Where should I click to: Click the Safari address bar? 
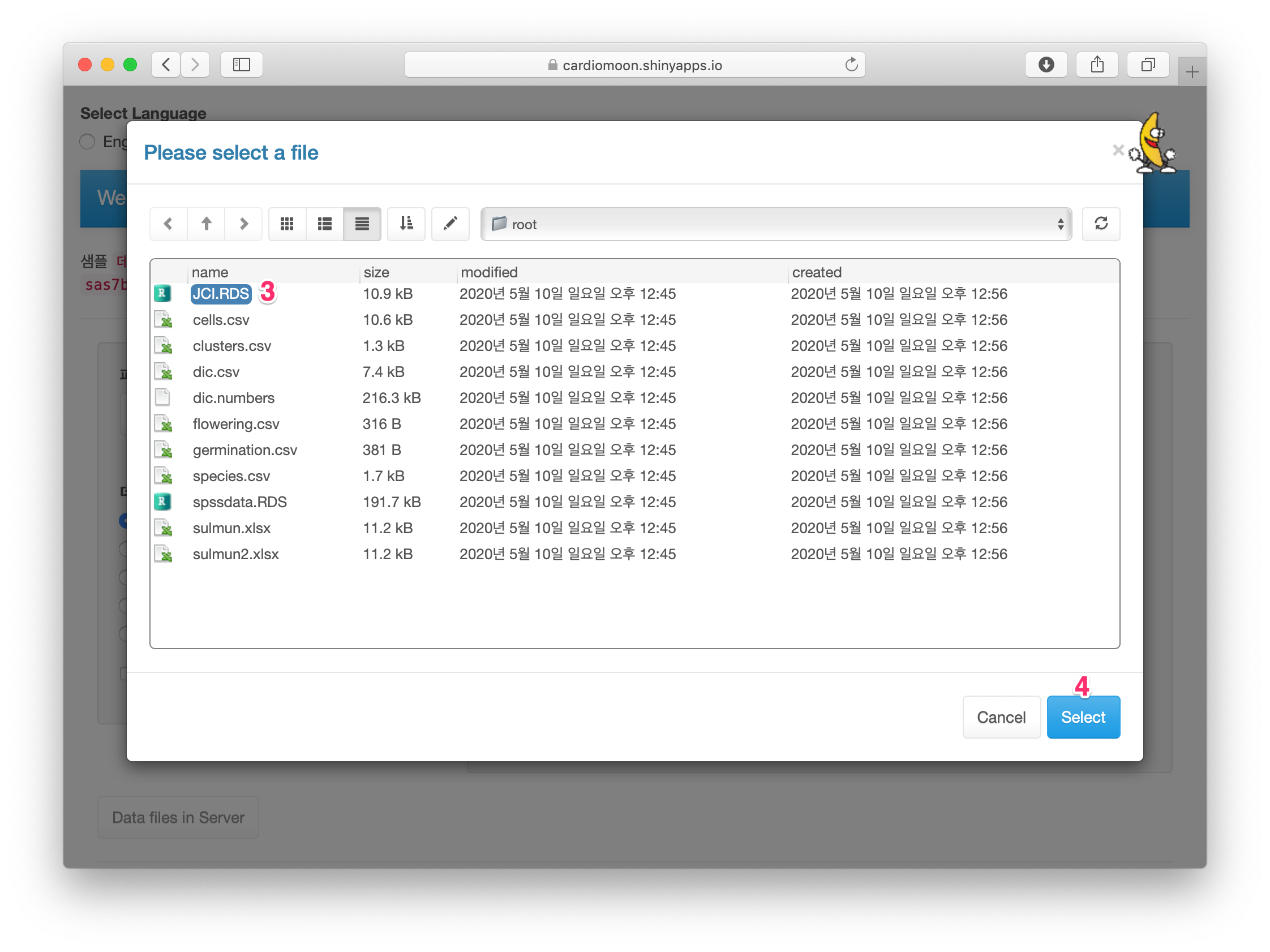click(x=634, y=65)
